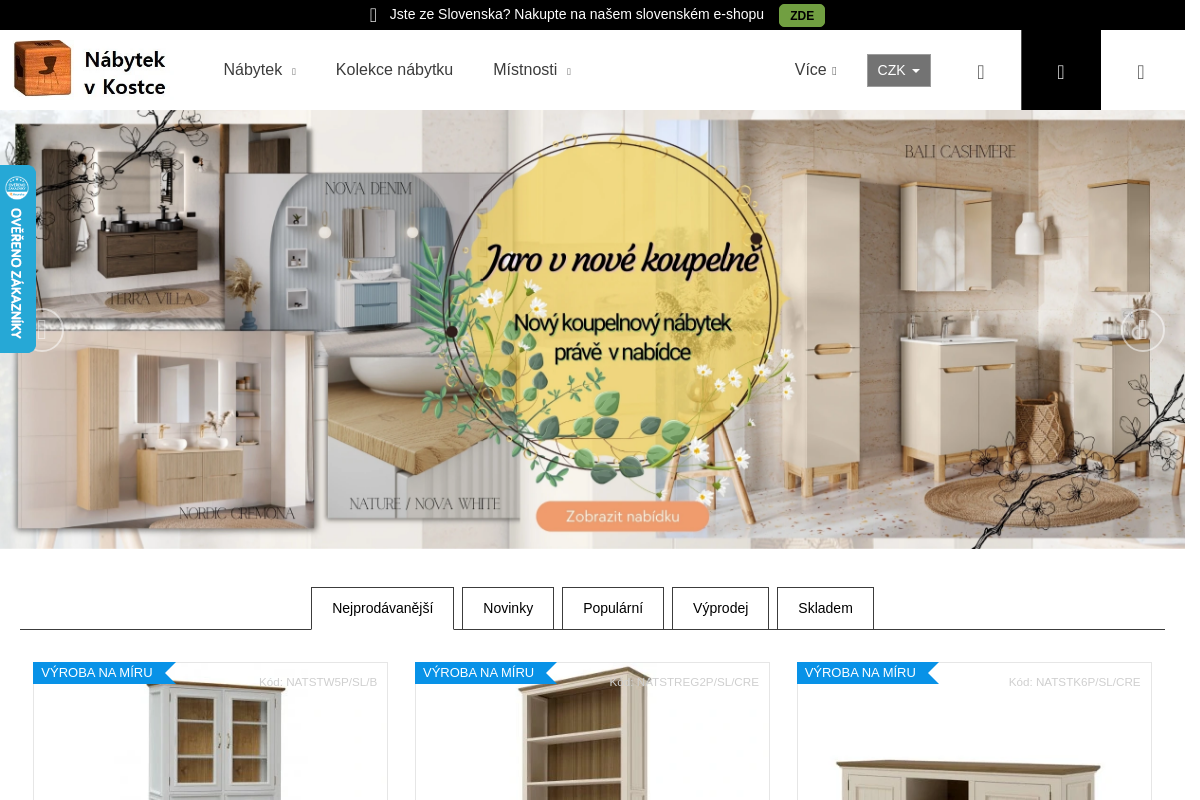Image resolution: width=1200 pixels, height=800 pixels.
Task: Advance to the next banner slide
Action: [x=1142, y=330]
